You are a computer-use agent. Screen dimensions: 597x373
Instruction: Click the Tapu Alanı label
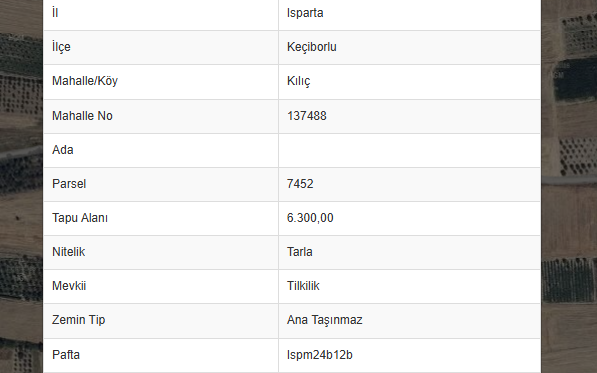tap(80, 218)
